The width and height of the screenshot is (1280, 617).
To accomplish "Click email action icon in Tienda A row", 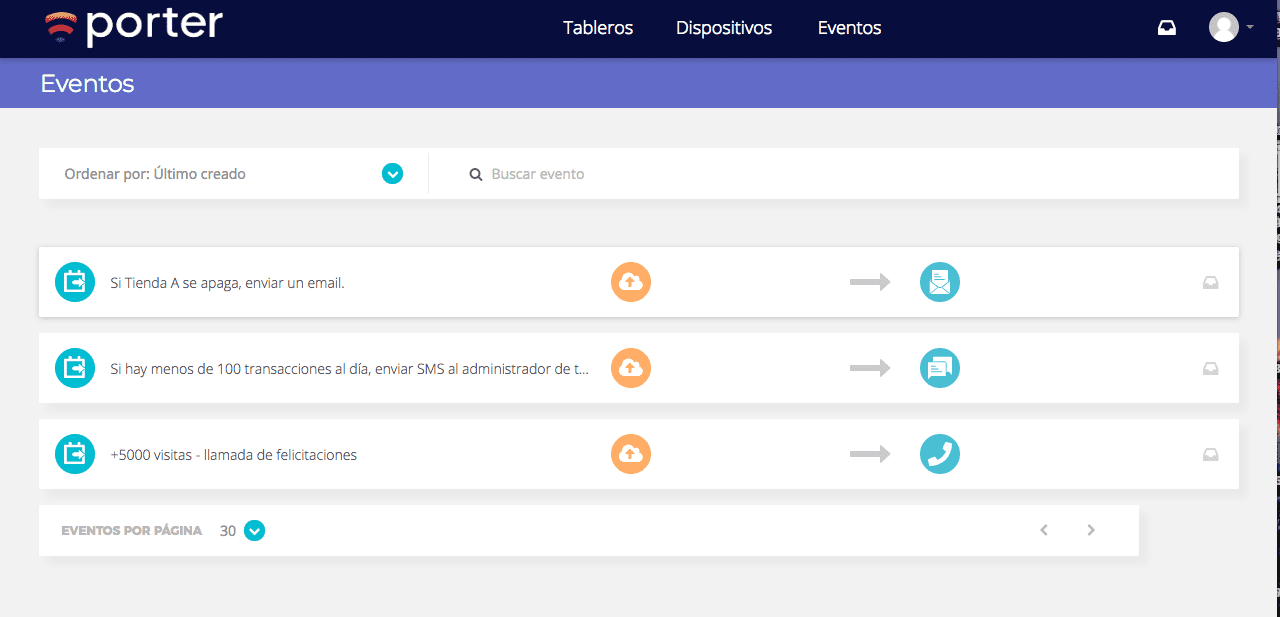I will pyautogui.click(x=940, y=282).
